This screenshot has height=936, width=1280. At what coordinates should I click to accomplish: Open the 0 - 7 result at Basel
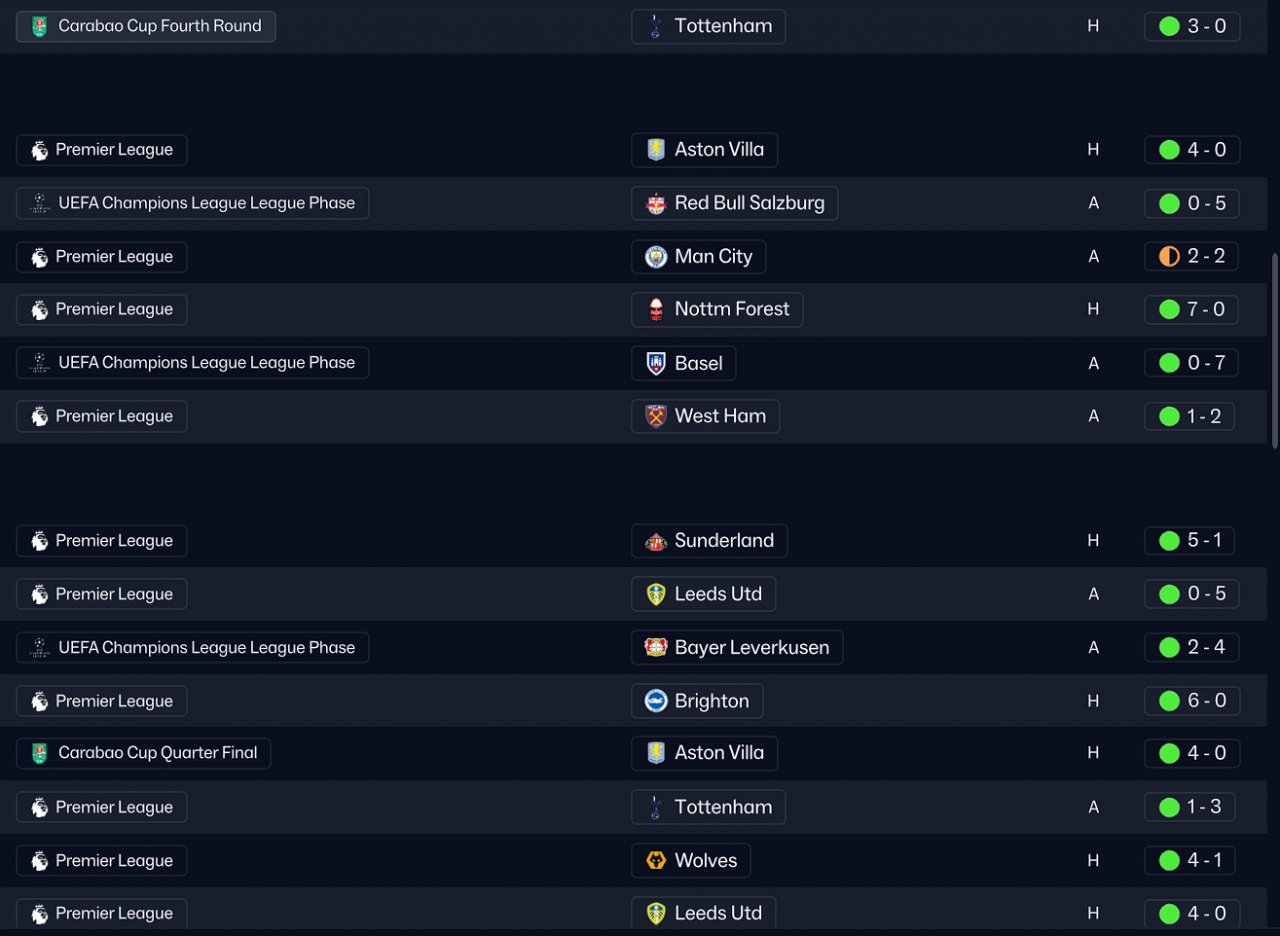[1192, 364]
